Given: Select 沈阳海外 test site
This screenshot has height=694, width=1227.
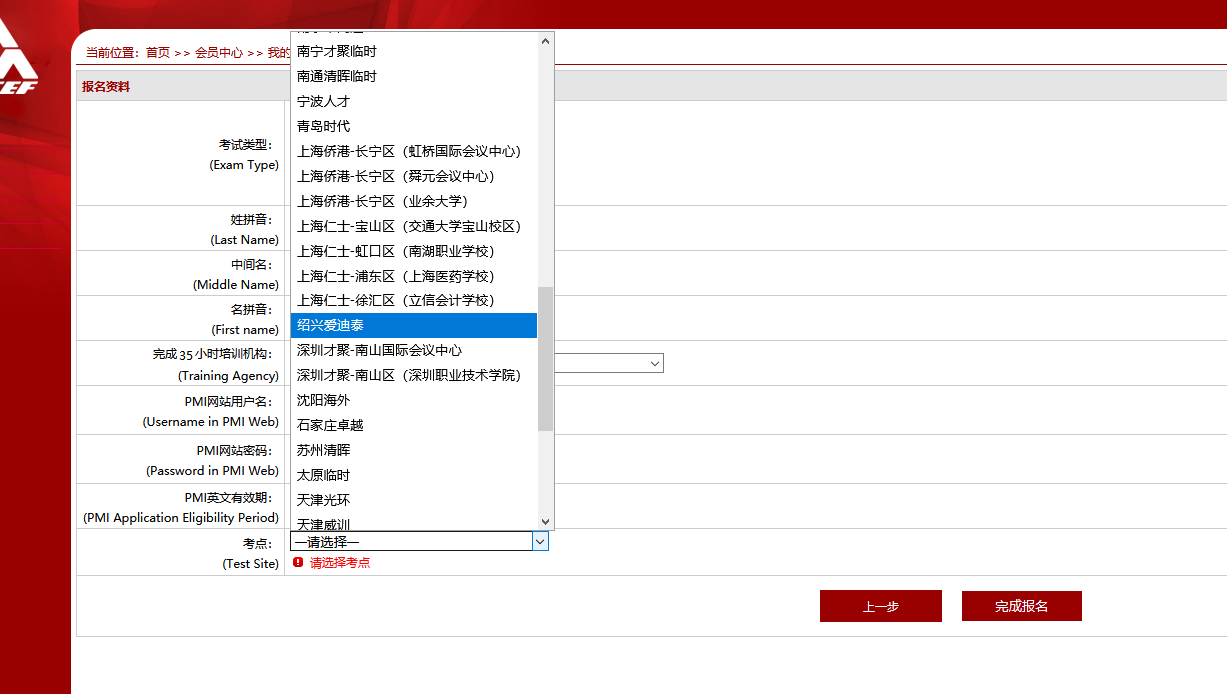Looking at the screenshot, I should pyautogui.click(x=413, y=400).
